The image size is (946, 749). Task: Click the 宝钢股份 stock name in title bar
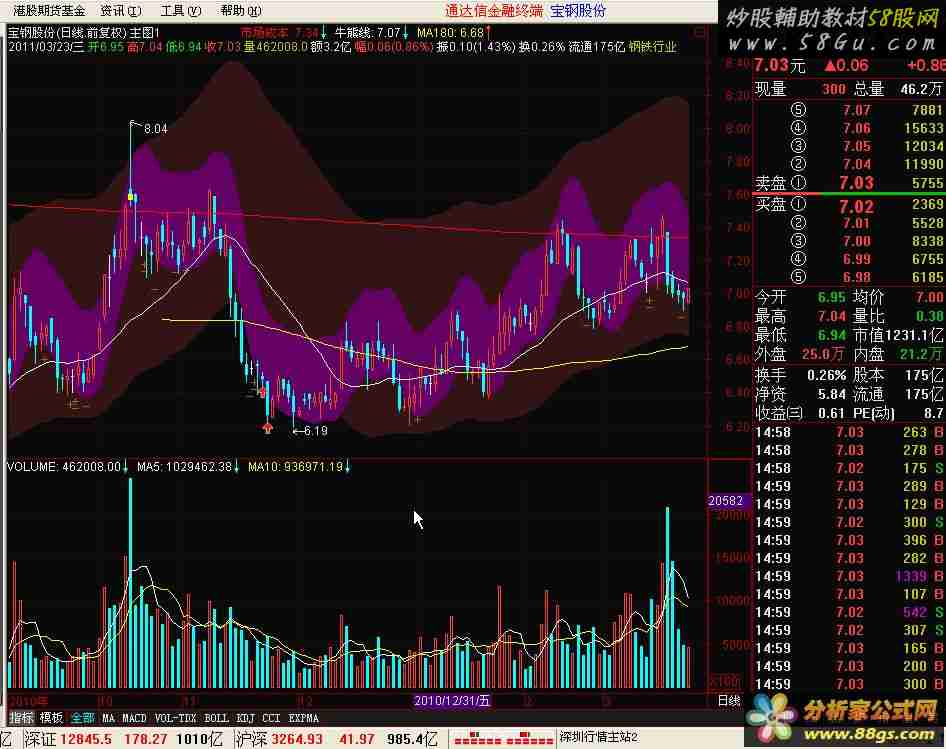point(578,10)
